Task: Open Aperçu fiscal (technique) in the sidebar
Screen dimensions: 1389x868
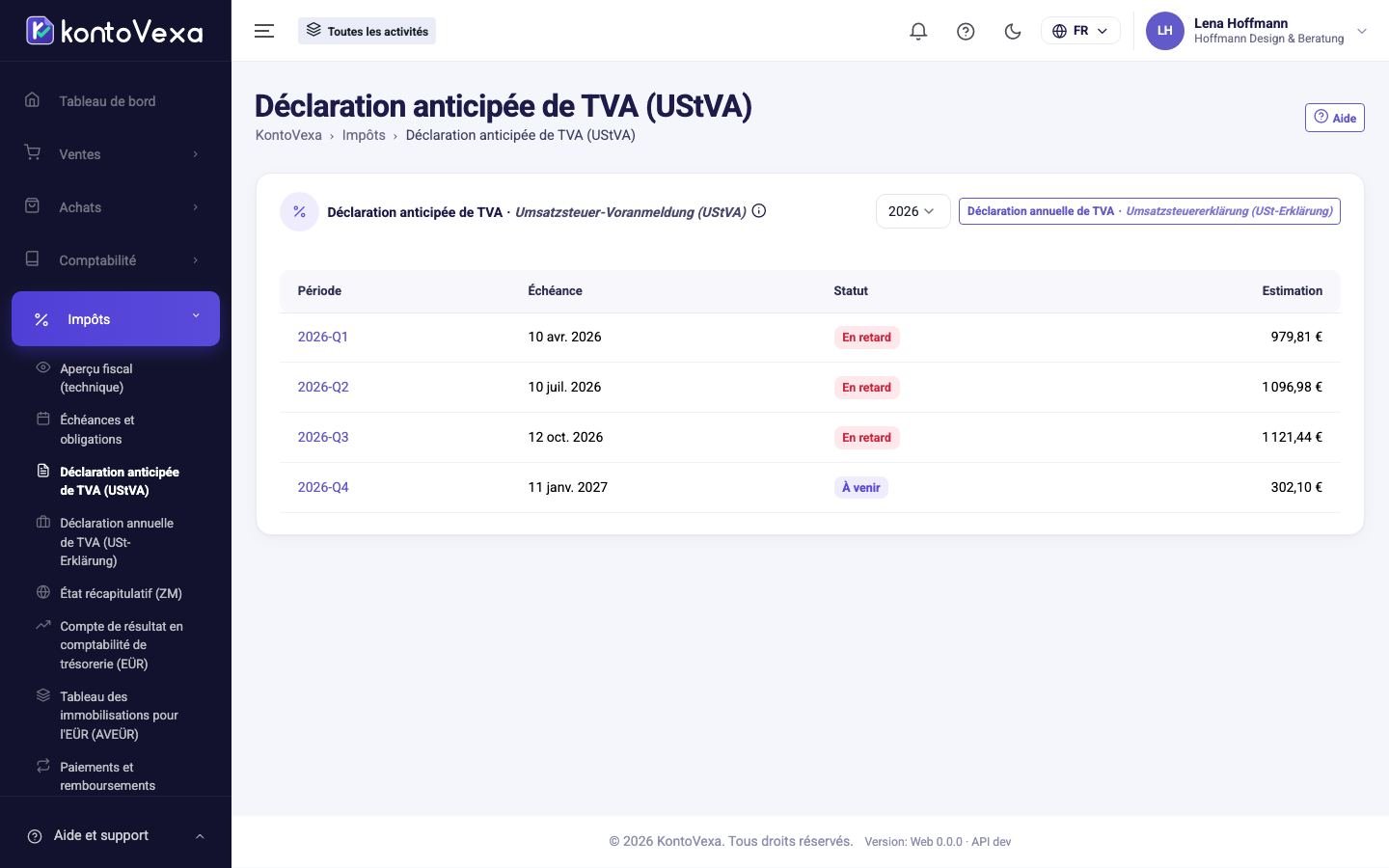Action: pos(96,378)
